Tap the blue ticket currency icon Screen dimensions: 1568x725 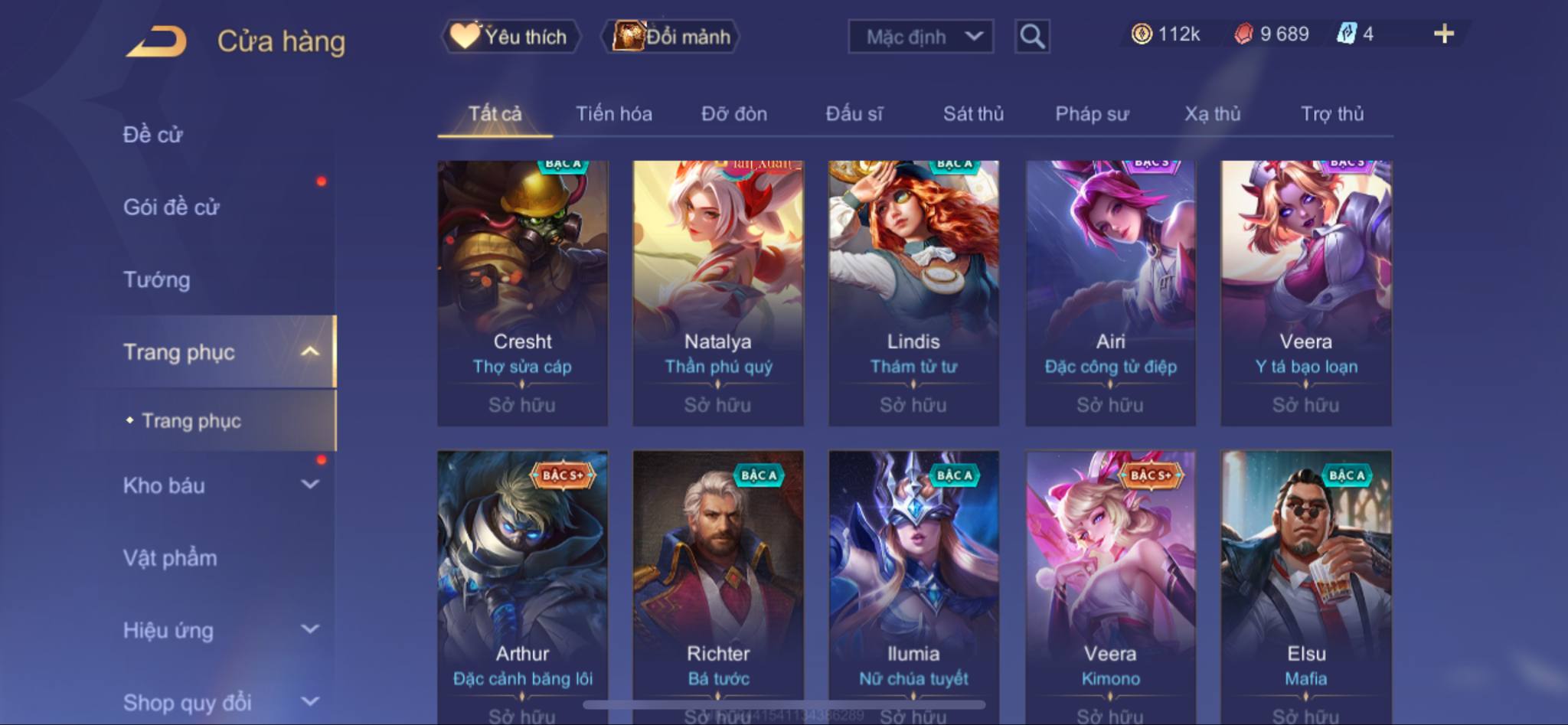coord(1347,34)
